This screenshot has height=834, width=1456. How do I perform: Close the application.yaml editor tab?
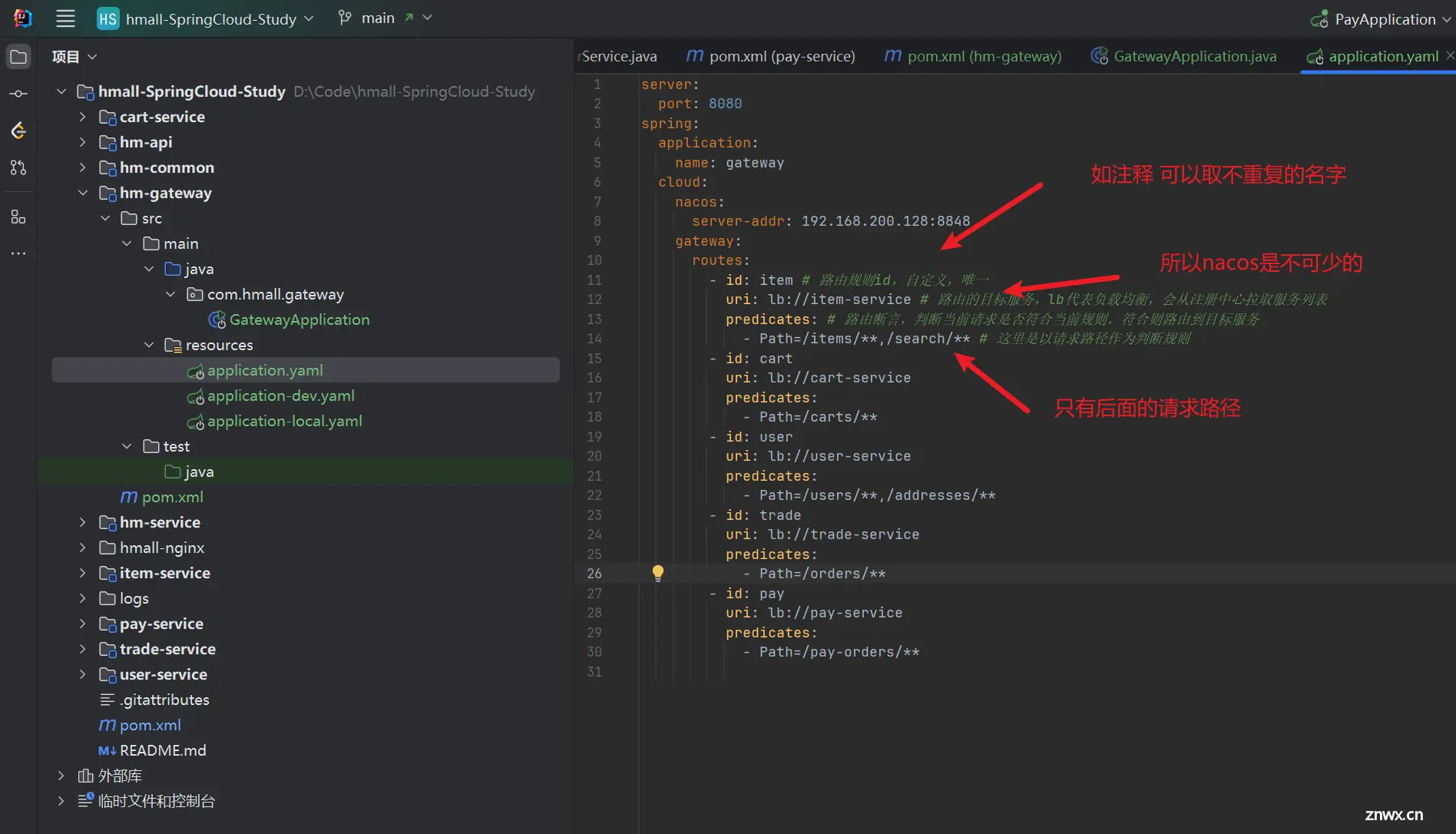click(1450, 55)
